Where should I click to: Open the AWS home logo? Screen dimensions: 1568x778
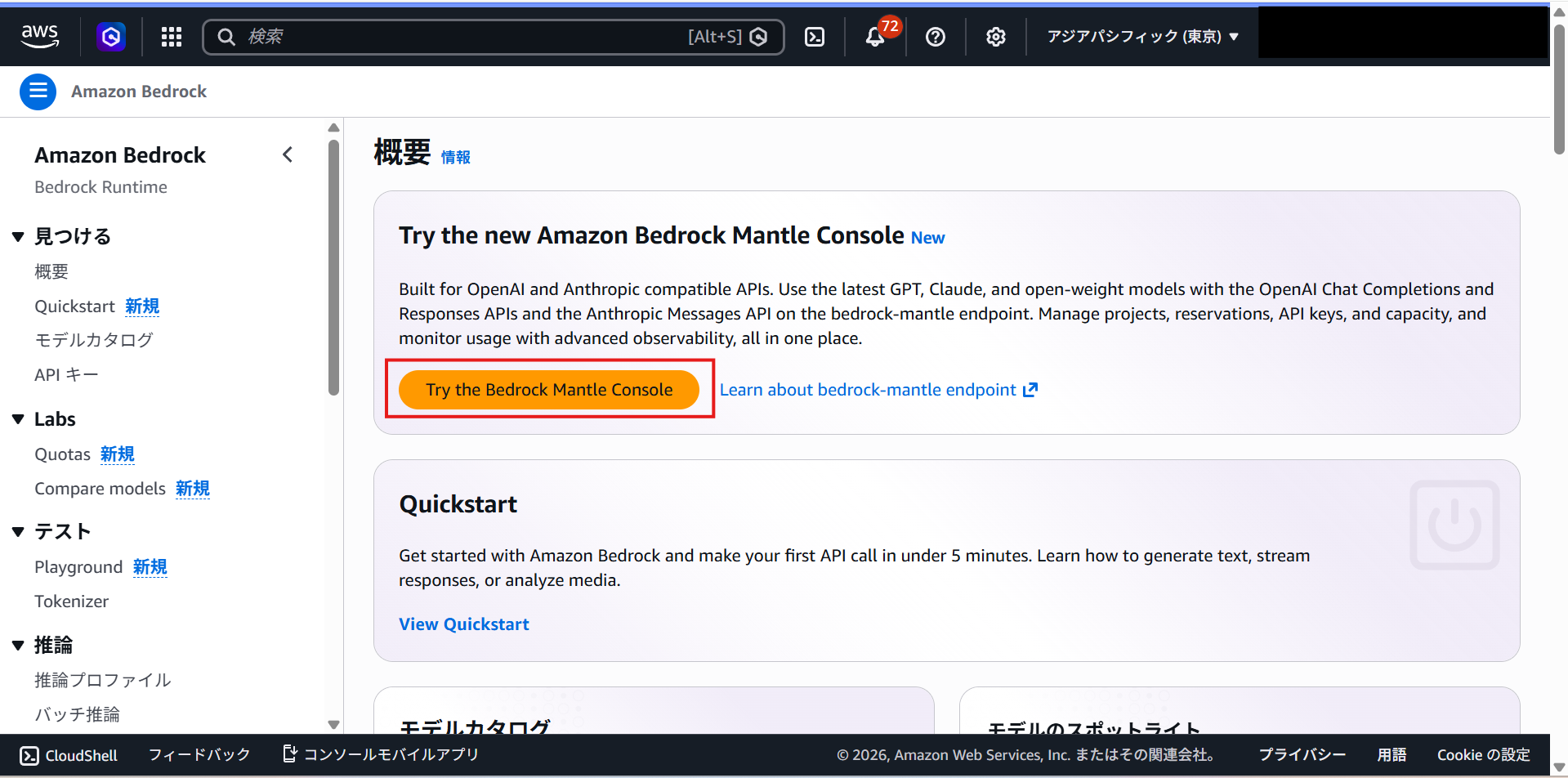(x=39, y=36)
